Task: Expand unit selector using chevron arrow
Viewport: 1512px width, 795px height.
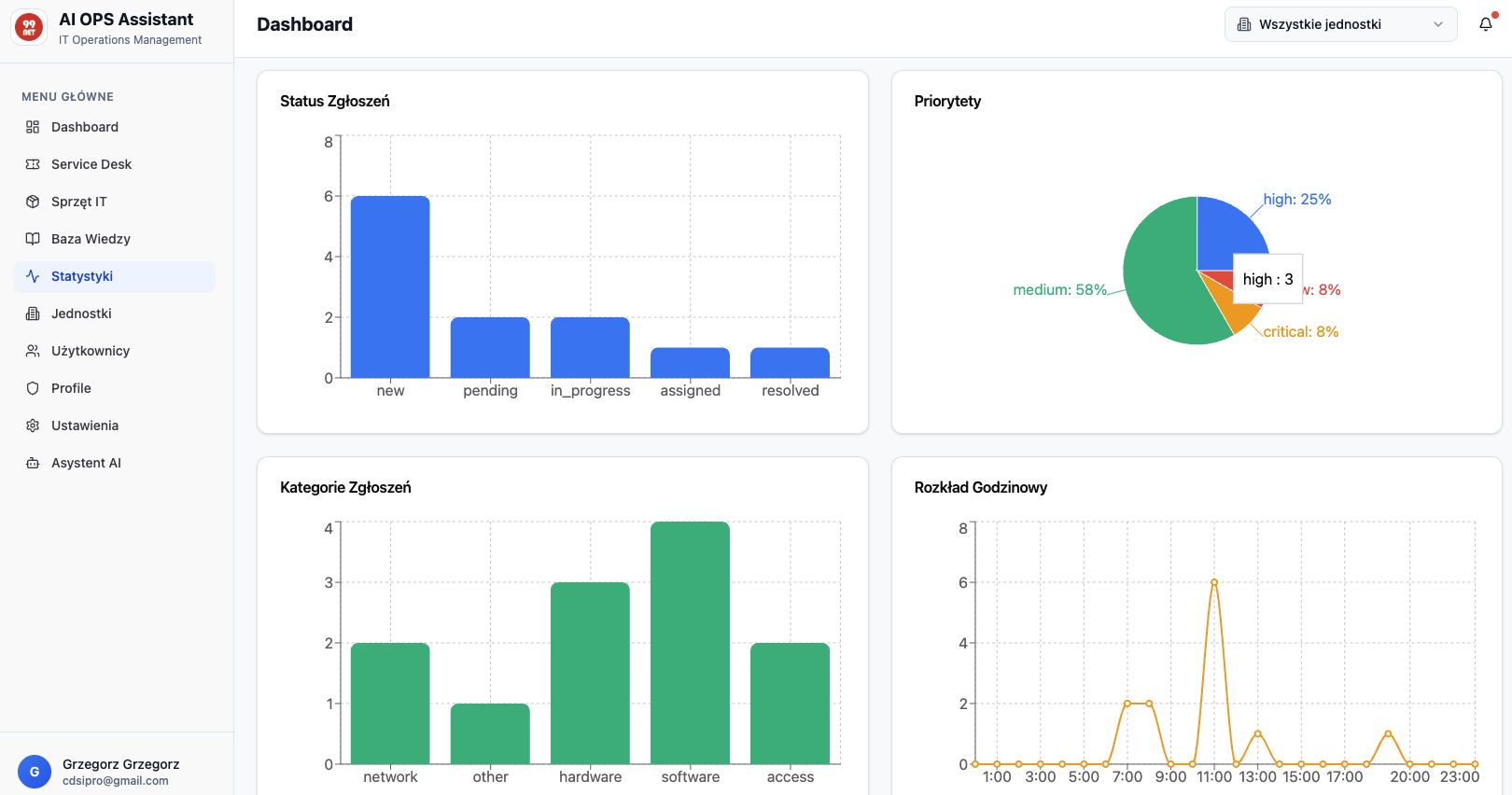Action: [1438, 24]
